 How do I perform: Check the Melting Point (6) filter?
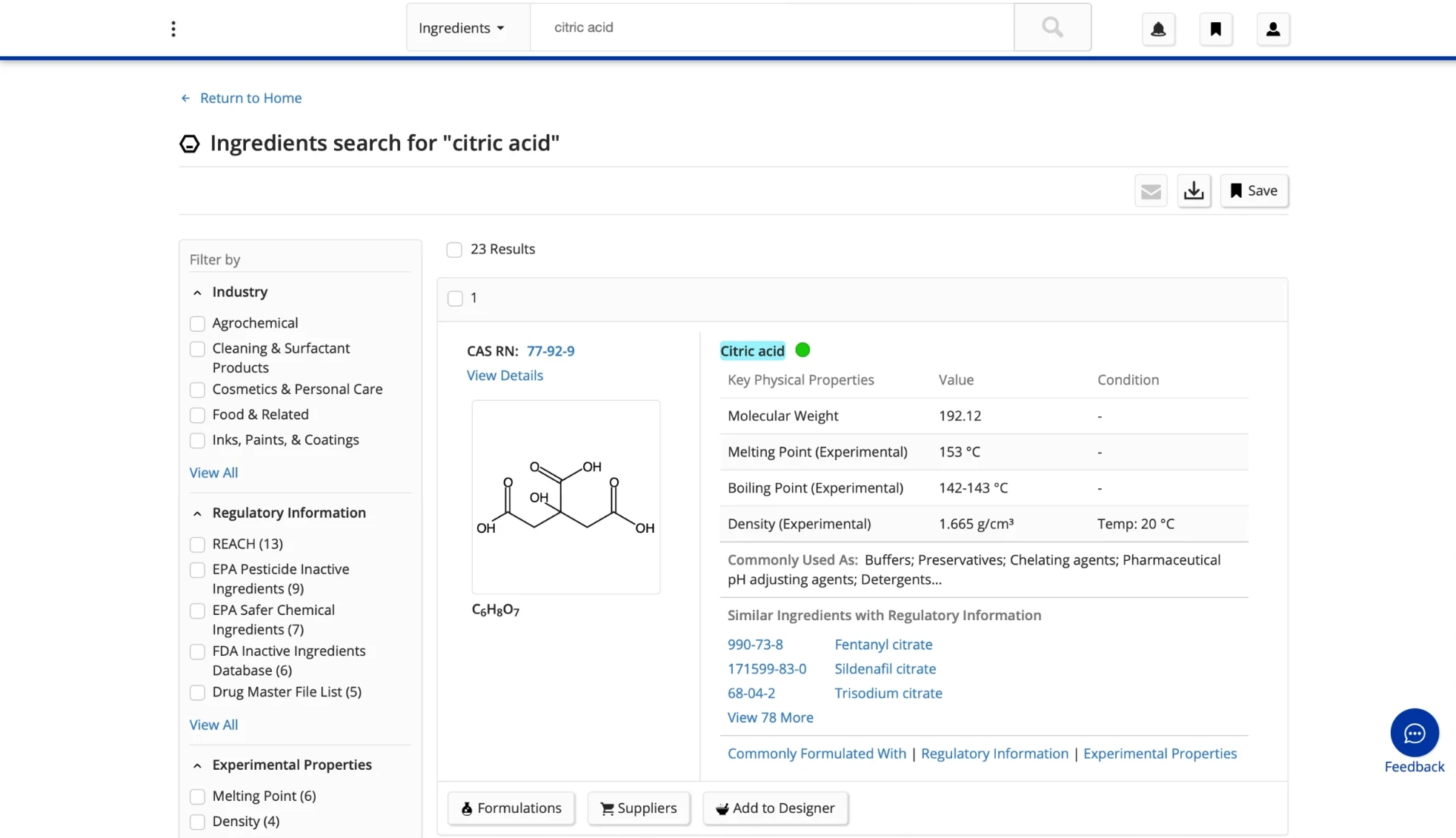click(197, 797)
